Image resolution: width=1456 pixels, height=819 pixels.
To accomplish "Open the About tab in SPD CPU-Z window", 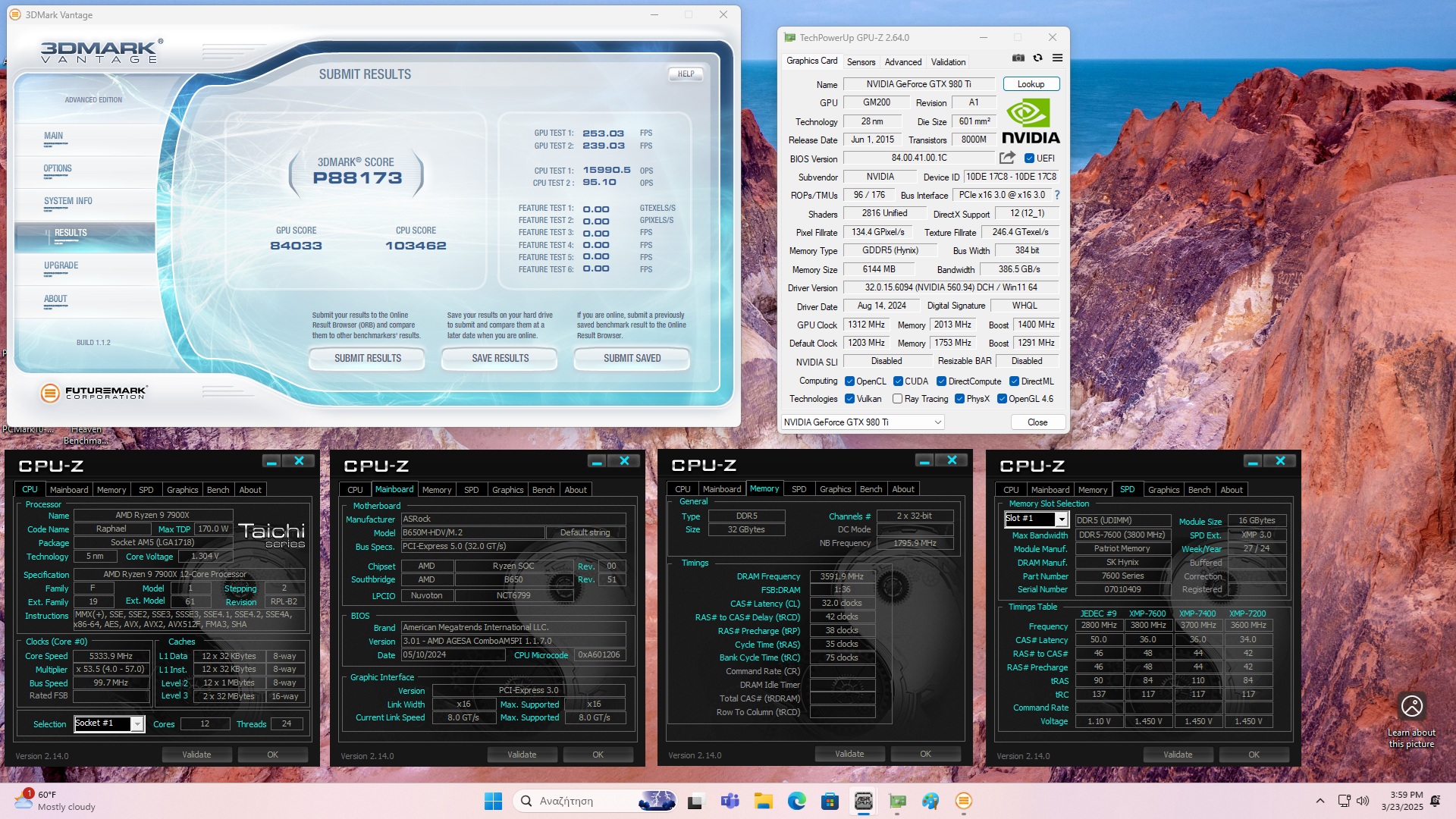I will [x=1232, y=490].
